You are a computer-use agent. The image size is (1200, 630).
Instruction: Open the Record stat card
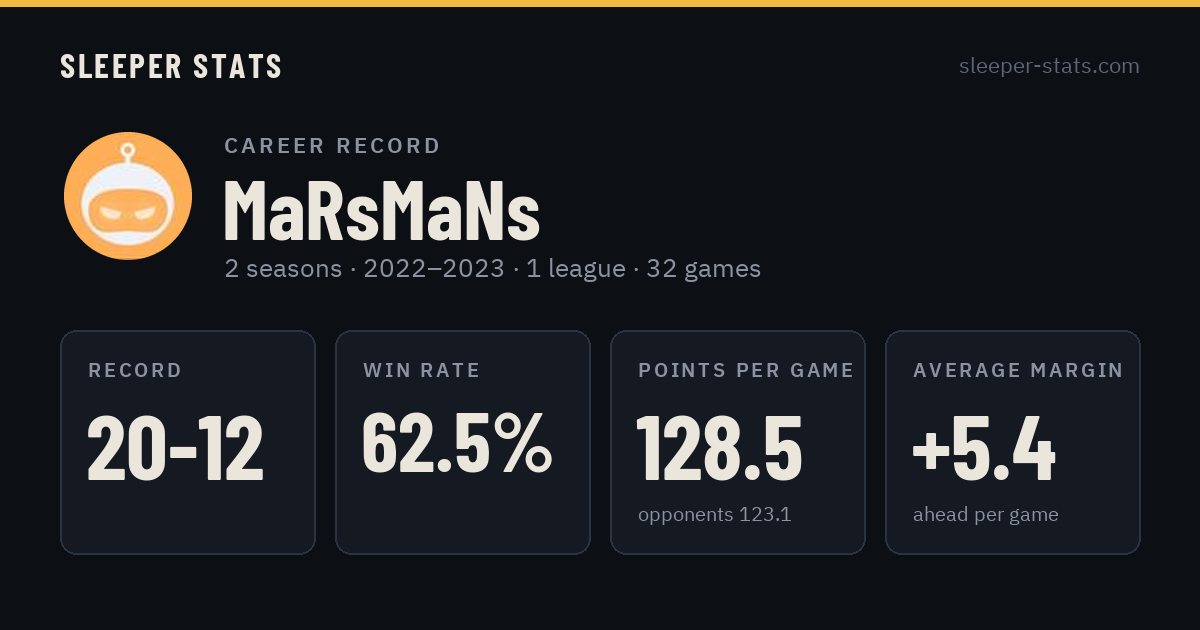(188, 442)
